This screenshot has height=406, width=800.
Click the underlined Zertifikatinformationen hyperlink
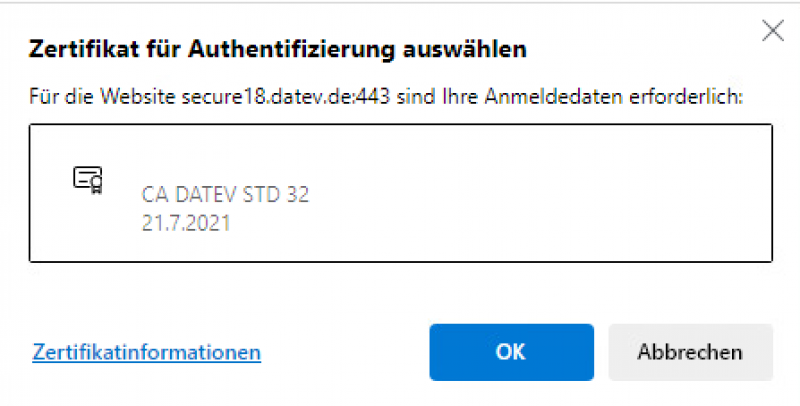tap(146, 352)
